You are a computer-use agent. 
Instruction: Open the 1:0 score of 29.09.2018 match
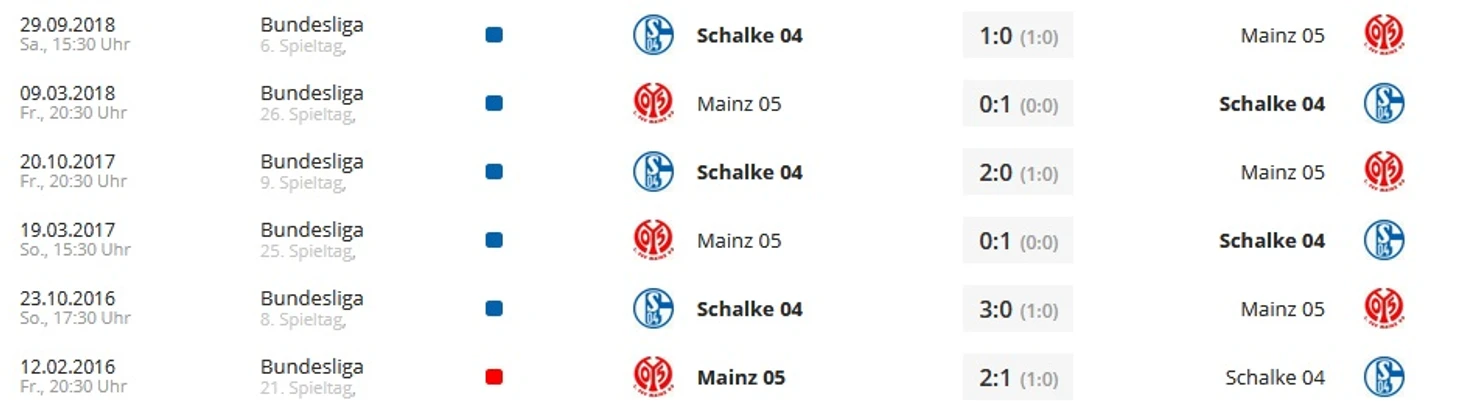[x=1018, y=36]
